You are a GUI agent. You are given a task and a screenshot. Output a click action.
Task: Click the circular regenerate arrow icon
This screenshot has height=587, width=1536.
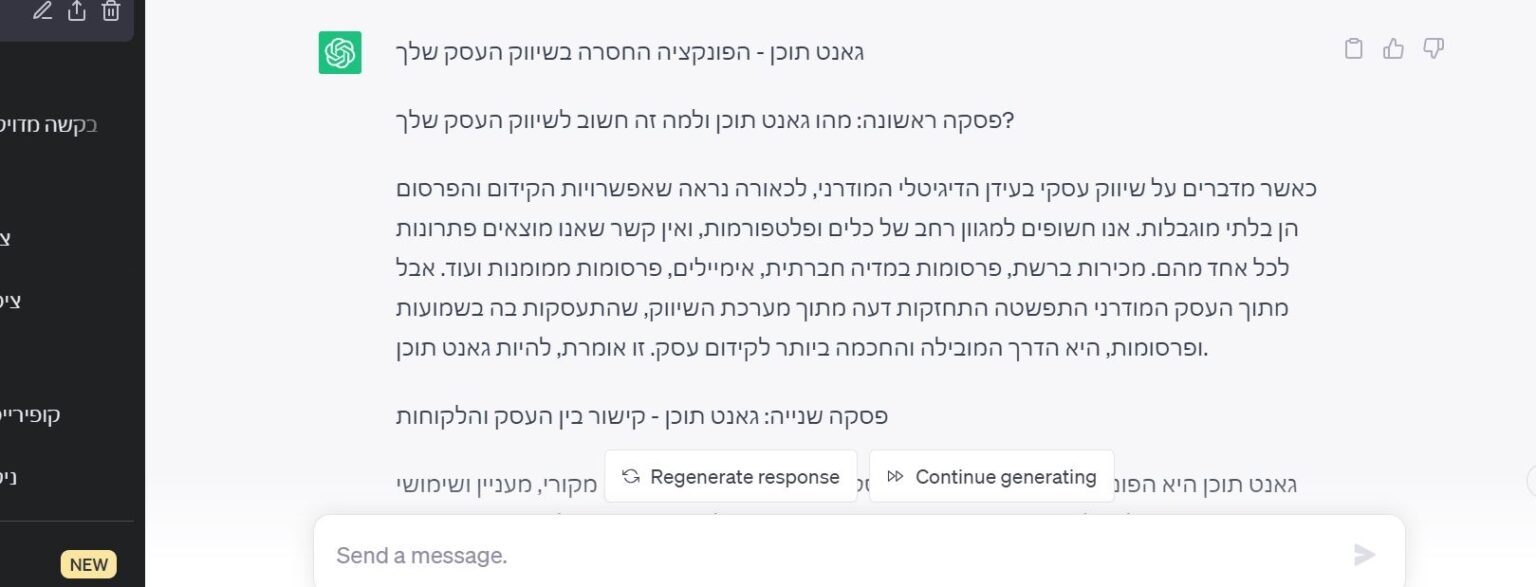630,477
